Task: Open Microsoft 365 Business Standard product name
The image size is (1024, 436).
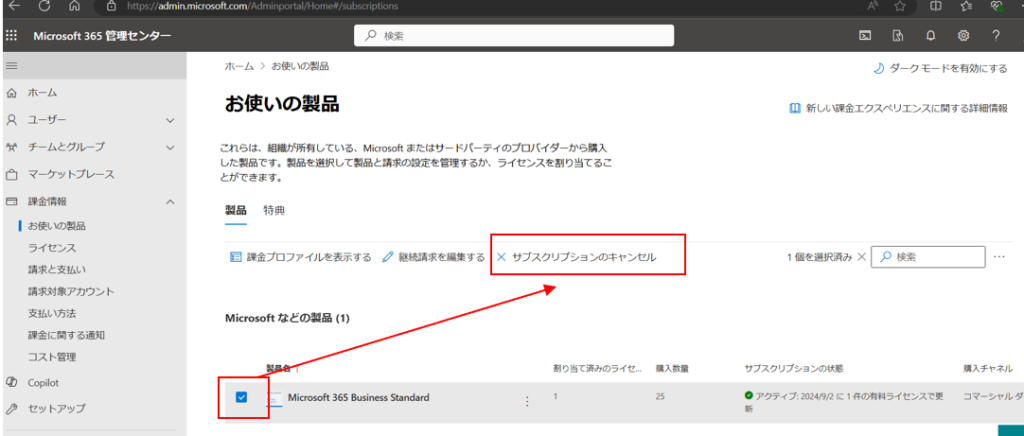Action: (359, 397)
